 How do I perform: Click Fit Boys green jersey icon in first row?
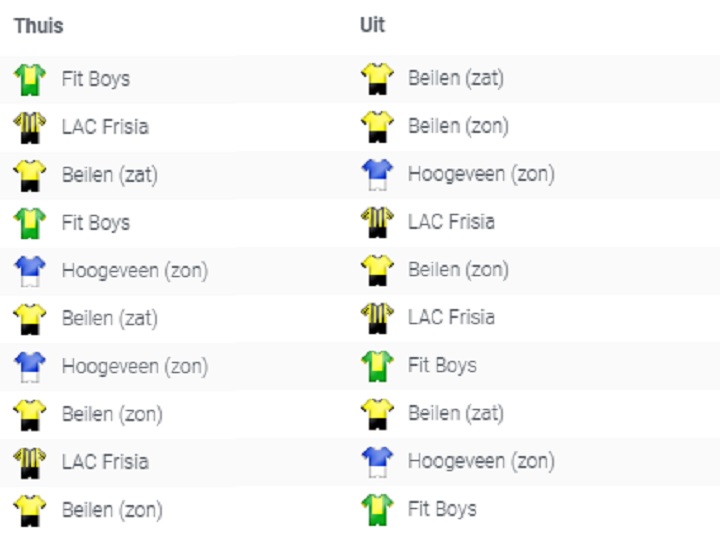30,79
